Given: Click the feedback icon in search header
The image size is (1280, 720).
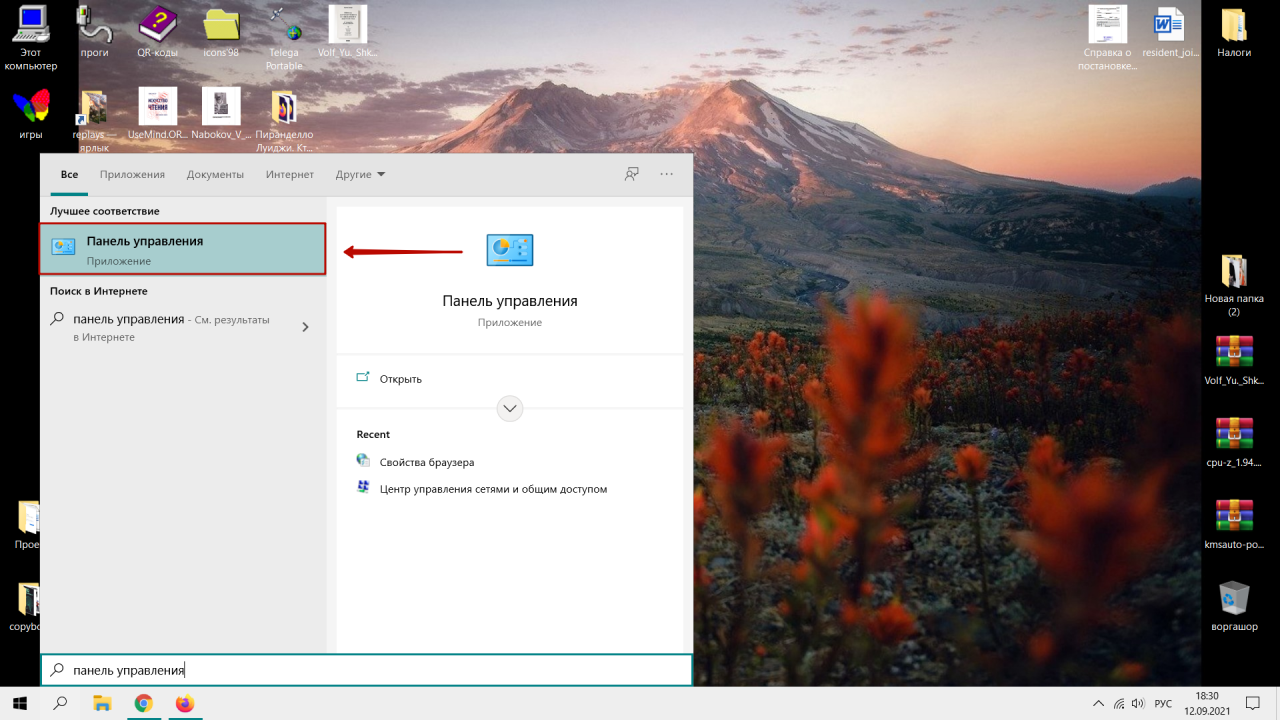Looking at the screenshot, I should (631, 174).
